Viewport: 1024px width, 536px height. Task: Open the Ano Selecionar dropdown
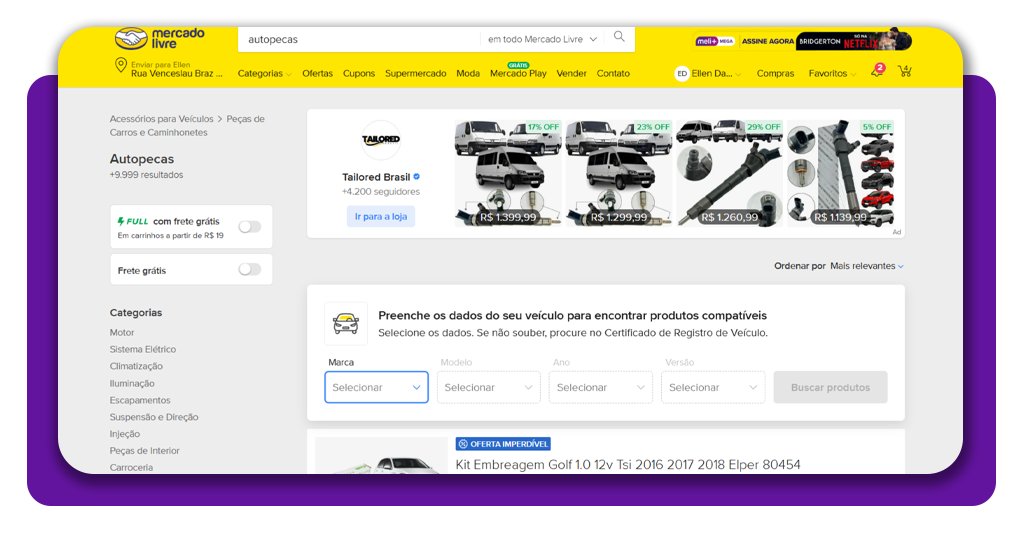[x=601, y=387]
